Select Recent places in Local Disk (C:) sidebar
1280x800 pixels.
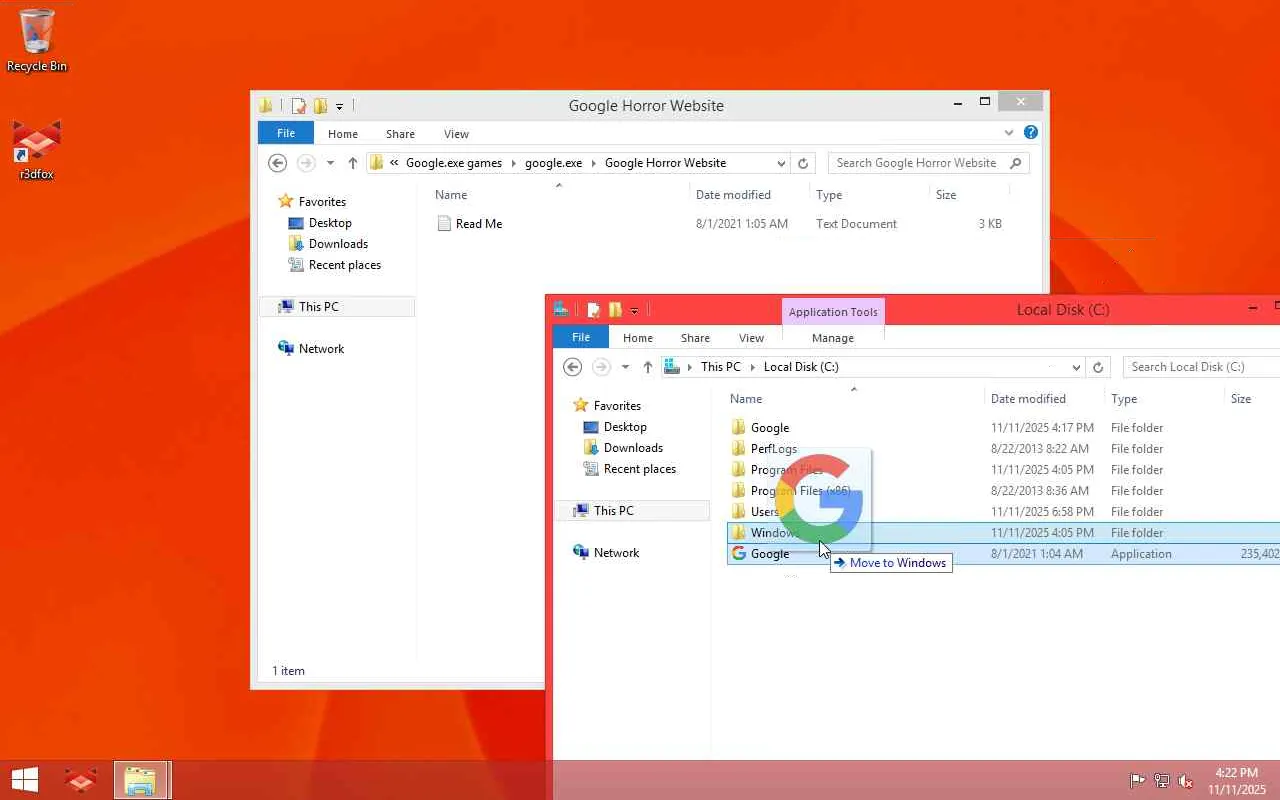[x=640, y=469]
